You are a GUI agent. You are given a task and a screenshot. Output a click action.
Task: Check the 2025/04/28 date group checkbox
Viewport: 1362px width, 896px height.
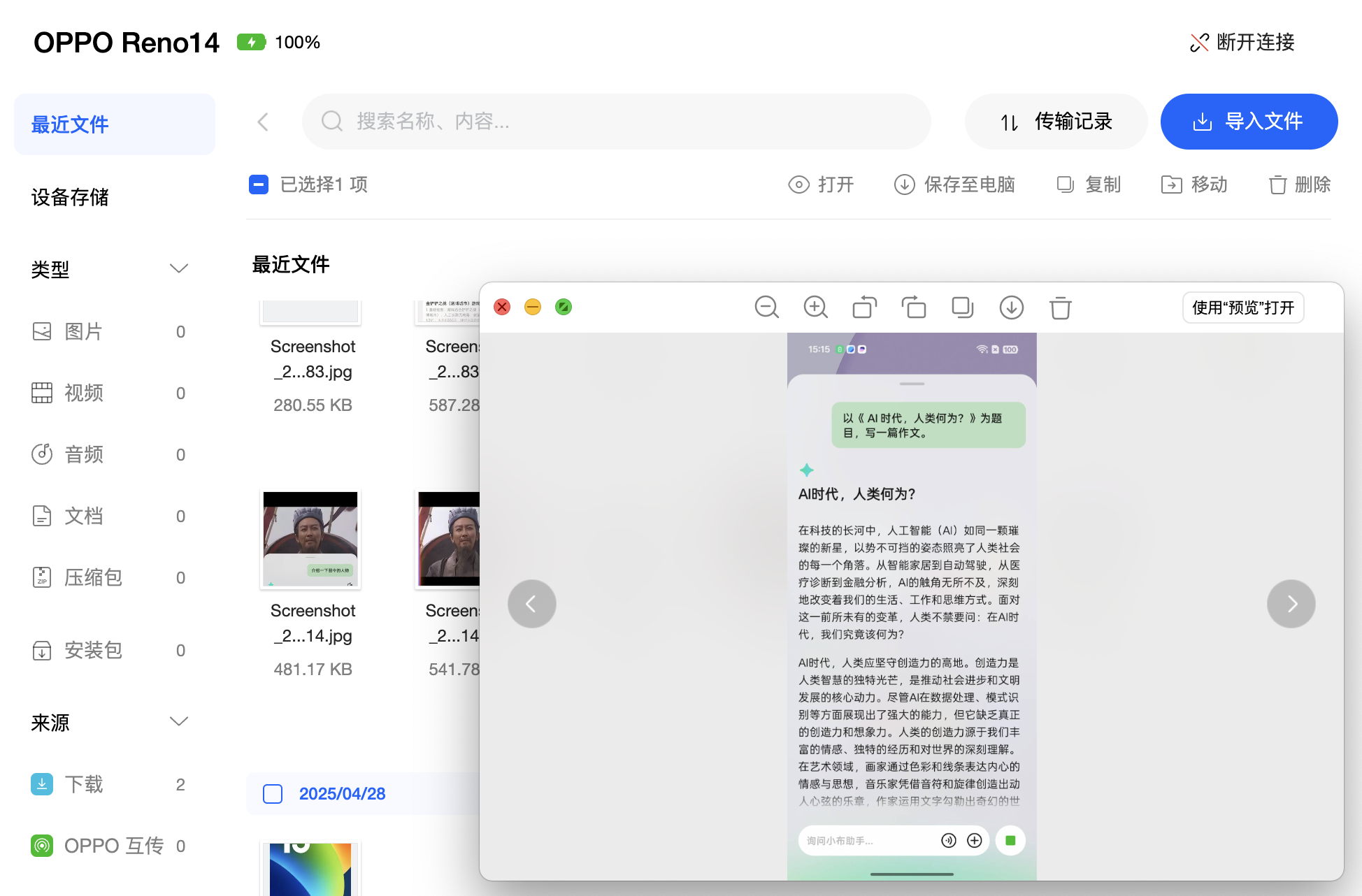point(272,794)
